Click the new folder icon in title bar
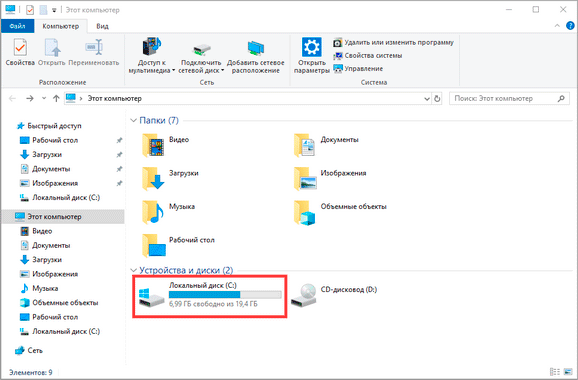Viewport: 578px width, 380px height. [x=43, y=10]
